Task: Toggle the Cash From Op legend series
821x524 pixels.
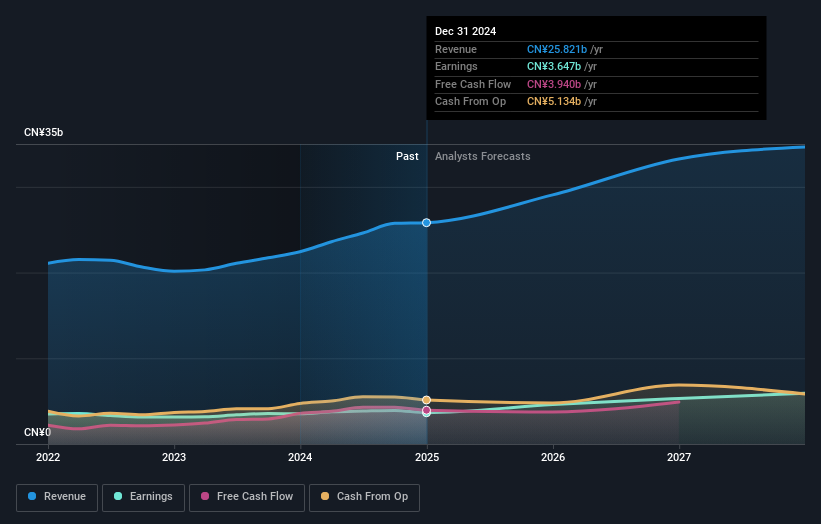Action: 364,497
